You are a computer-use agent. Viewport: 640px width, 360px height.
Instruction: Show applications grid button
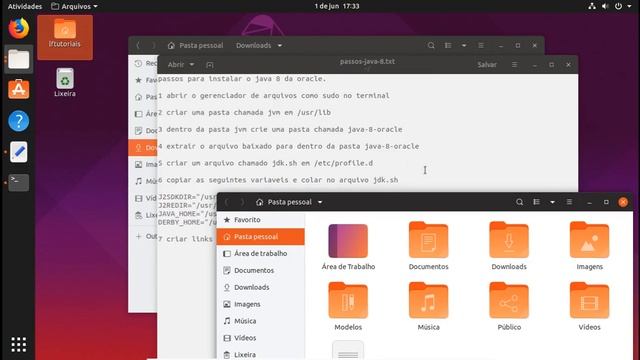pyautogui.click(x=19, y=344)
